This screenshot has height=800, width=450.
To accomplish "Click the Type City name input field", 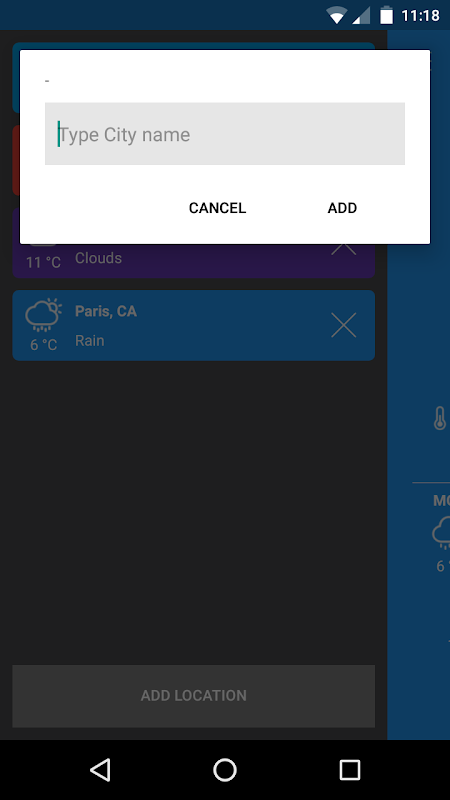I will pos(224,134).
